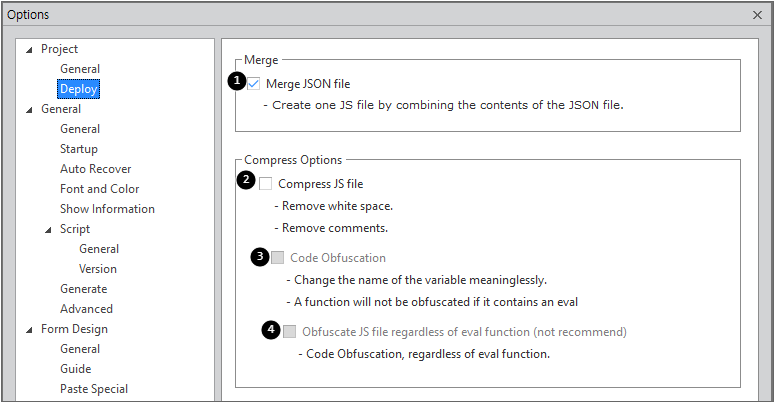Viewport: 774px width, 402px height.
Task: Collapse the top-level General tree node
Action: pos(29,109)
